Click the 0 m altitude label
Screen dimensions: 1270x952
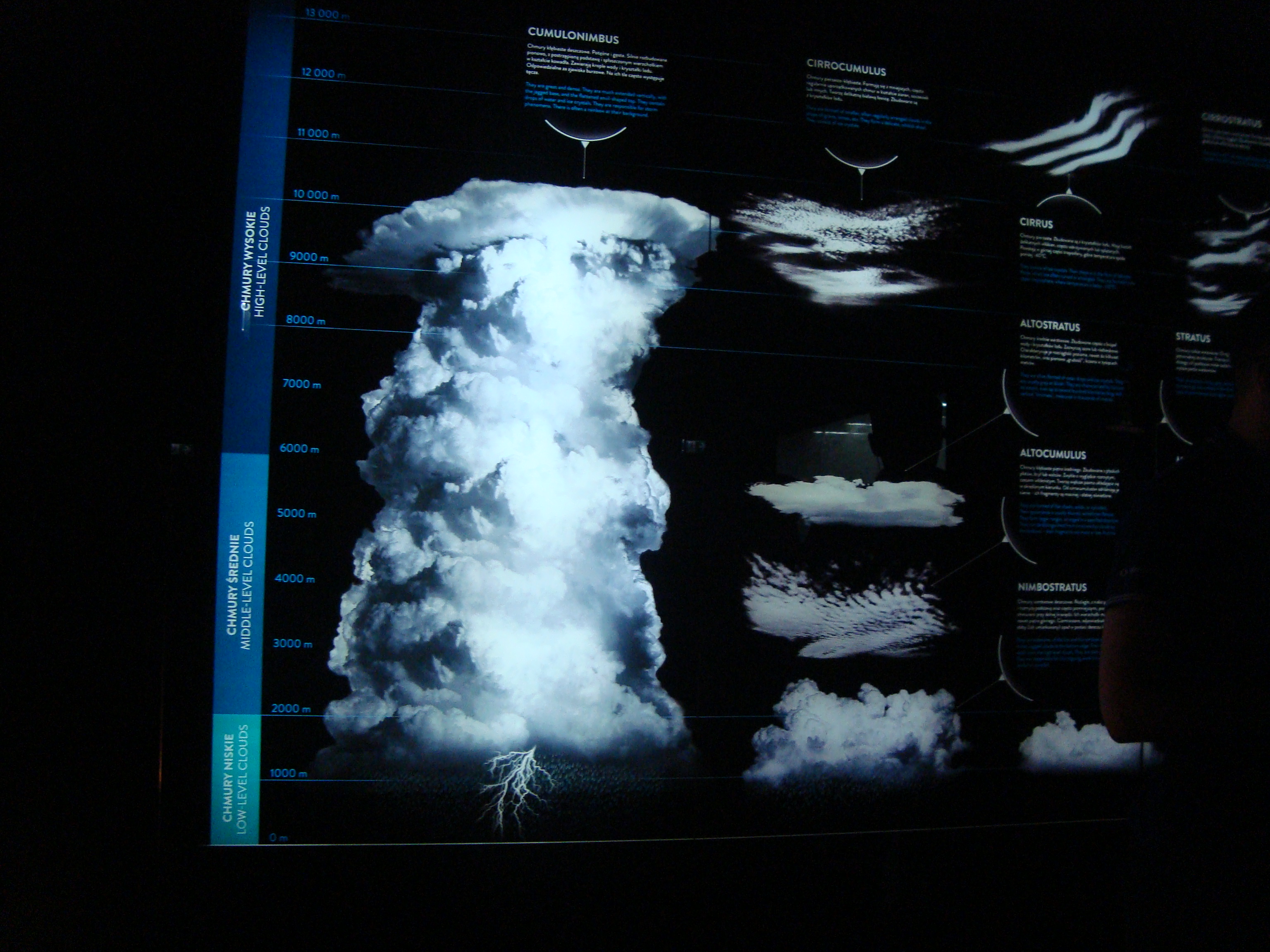coord(279,838)
